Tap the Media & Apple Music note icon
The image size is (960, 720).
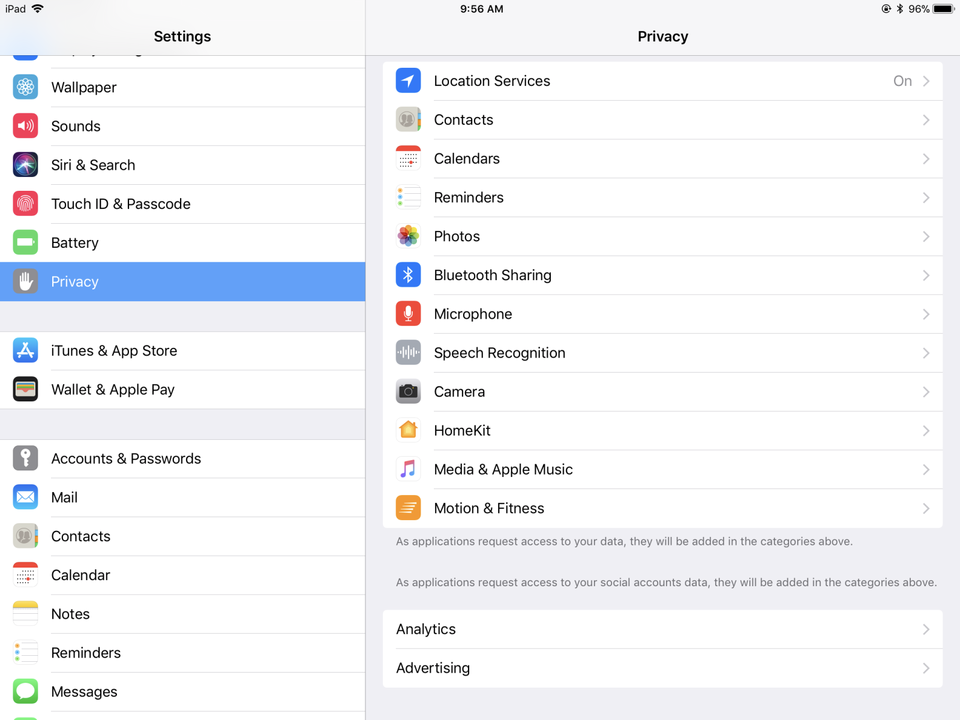coord(408,470)
